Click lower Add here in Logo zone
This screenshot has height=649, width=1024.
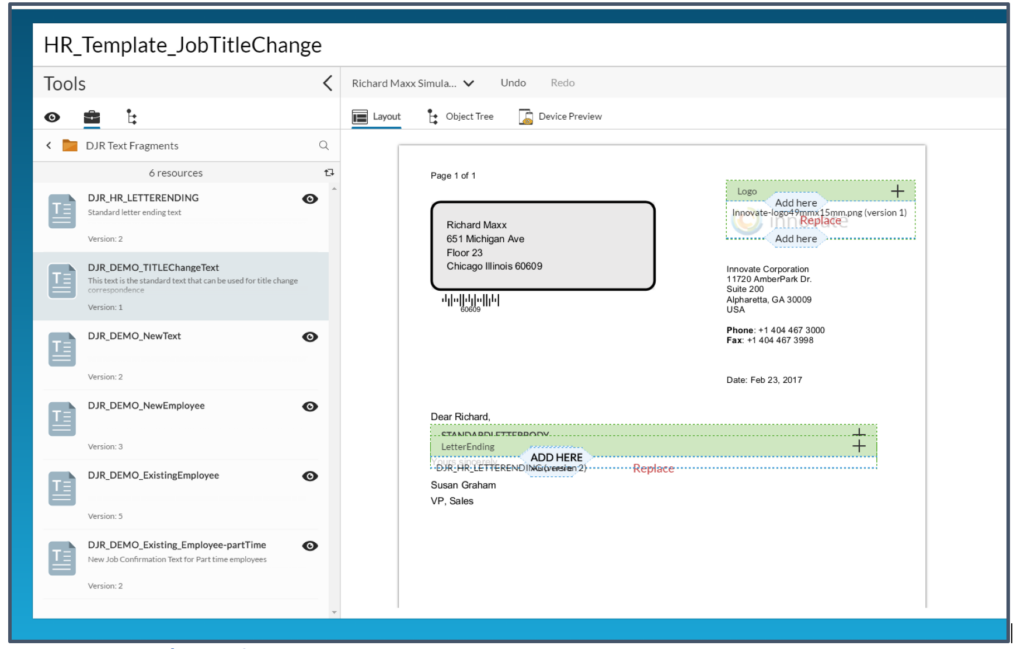795,239
